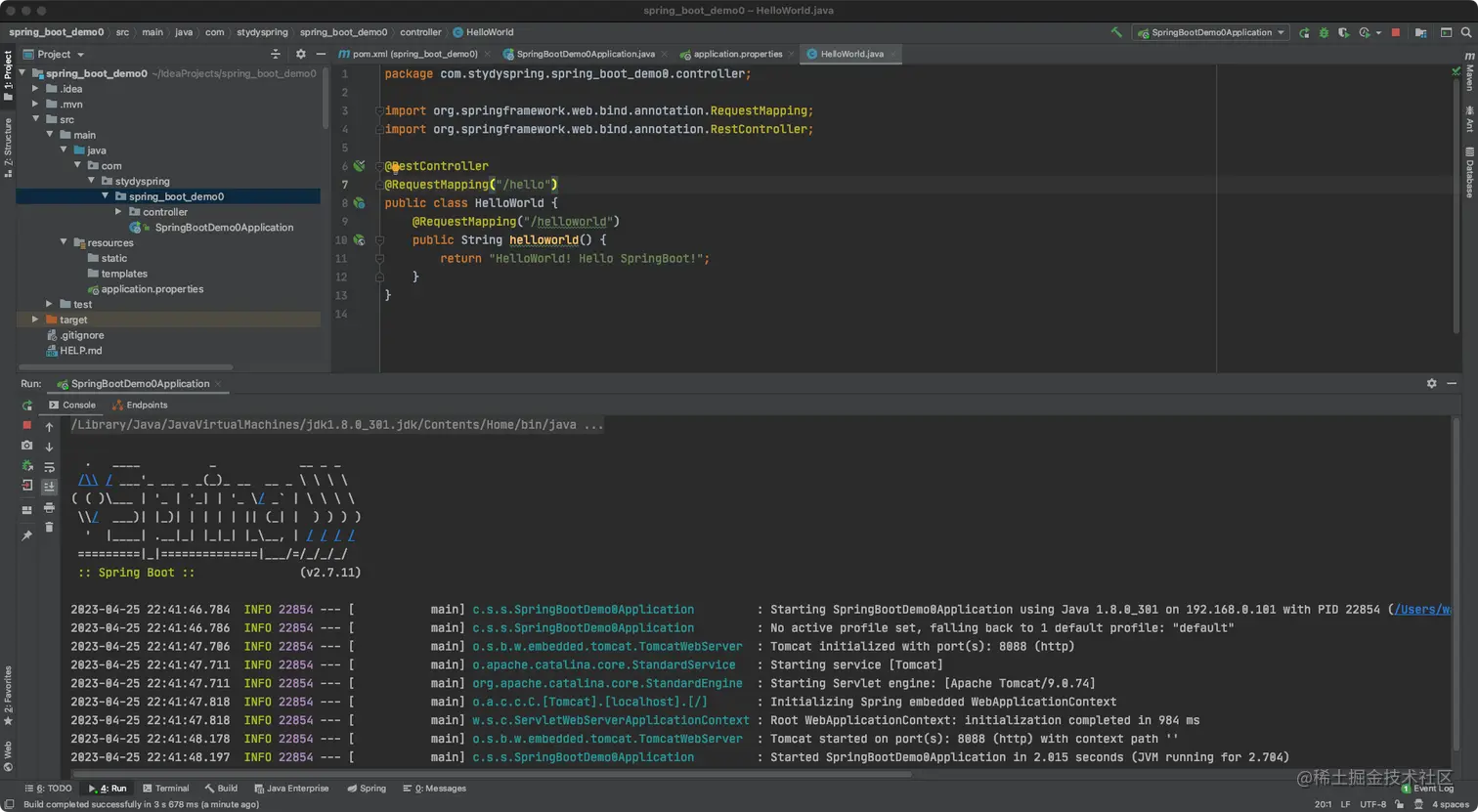Screen dimensions: 1478x812
Task: Hide the Project tool window
Action: [320, 54]
